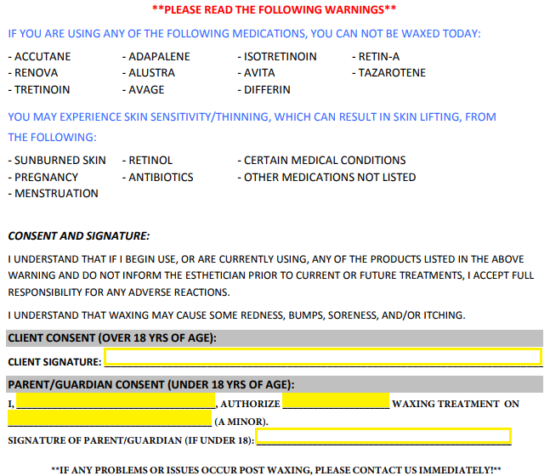This screenshot has width=550, height=476.
Task: Click the ADAPALENE medication entry
Action: point(156,56)
